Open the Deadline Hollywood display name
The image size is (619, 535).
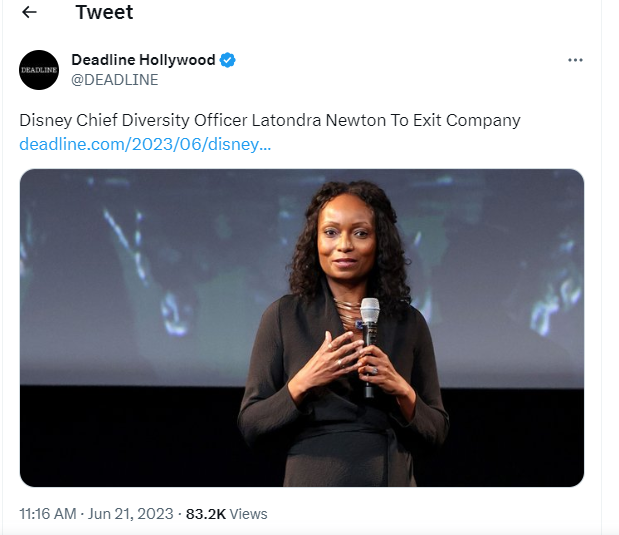point(143,60)
